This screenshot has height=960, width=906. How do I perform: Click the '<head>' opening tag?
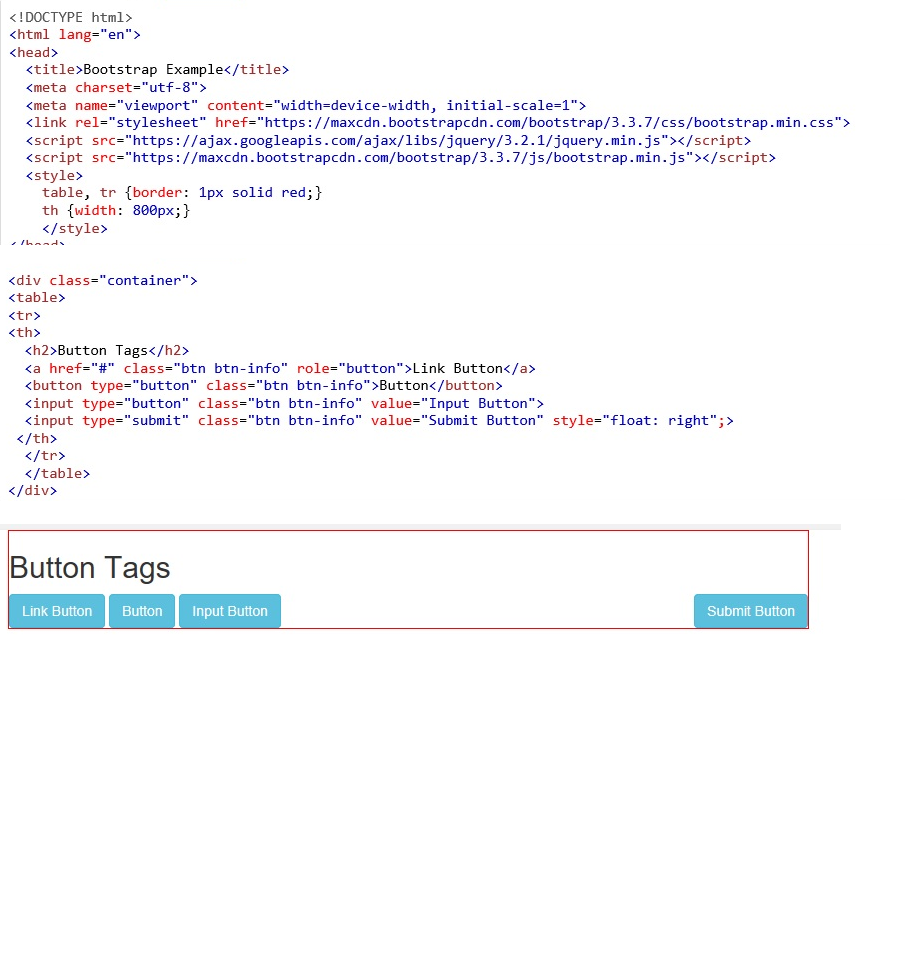[x=34, y=53]
